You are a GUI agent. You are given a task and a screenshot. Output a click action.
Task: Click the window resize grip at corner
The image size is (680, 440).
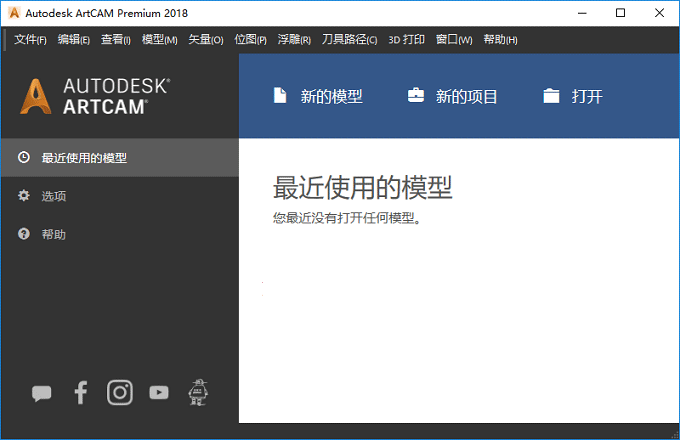(x=675, y=435)
